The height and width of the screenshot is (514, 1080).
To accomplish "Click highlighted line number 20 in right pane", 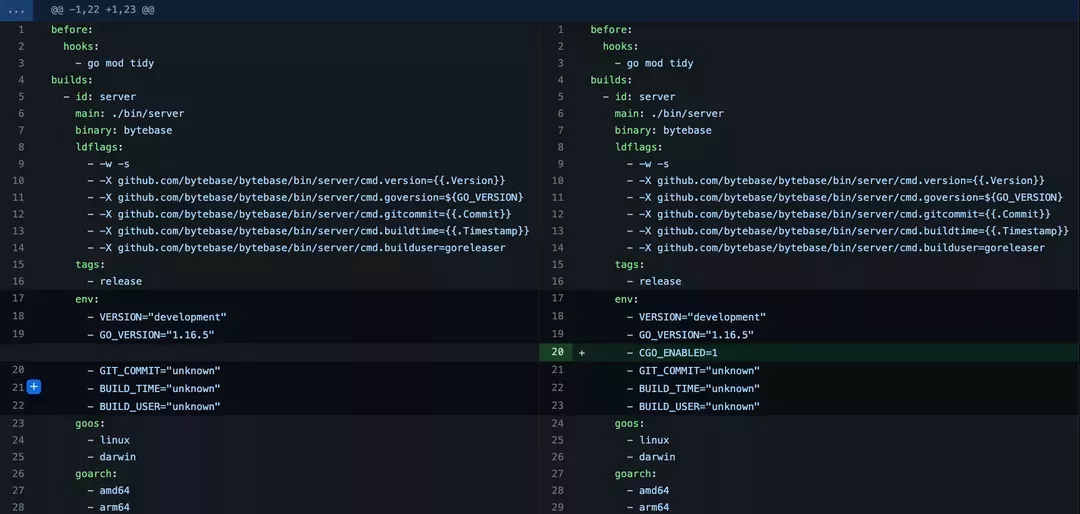I will 558,352.
